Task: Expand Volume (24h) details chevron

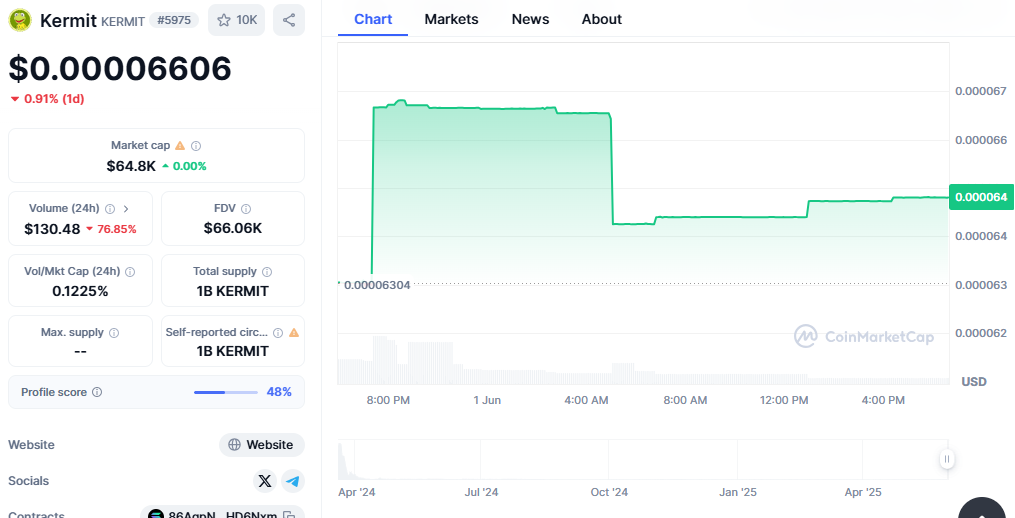Action: [x=126, y=208]
